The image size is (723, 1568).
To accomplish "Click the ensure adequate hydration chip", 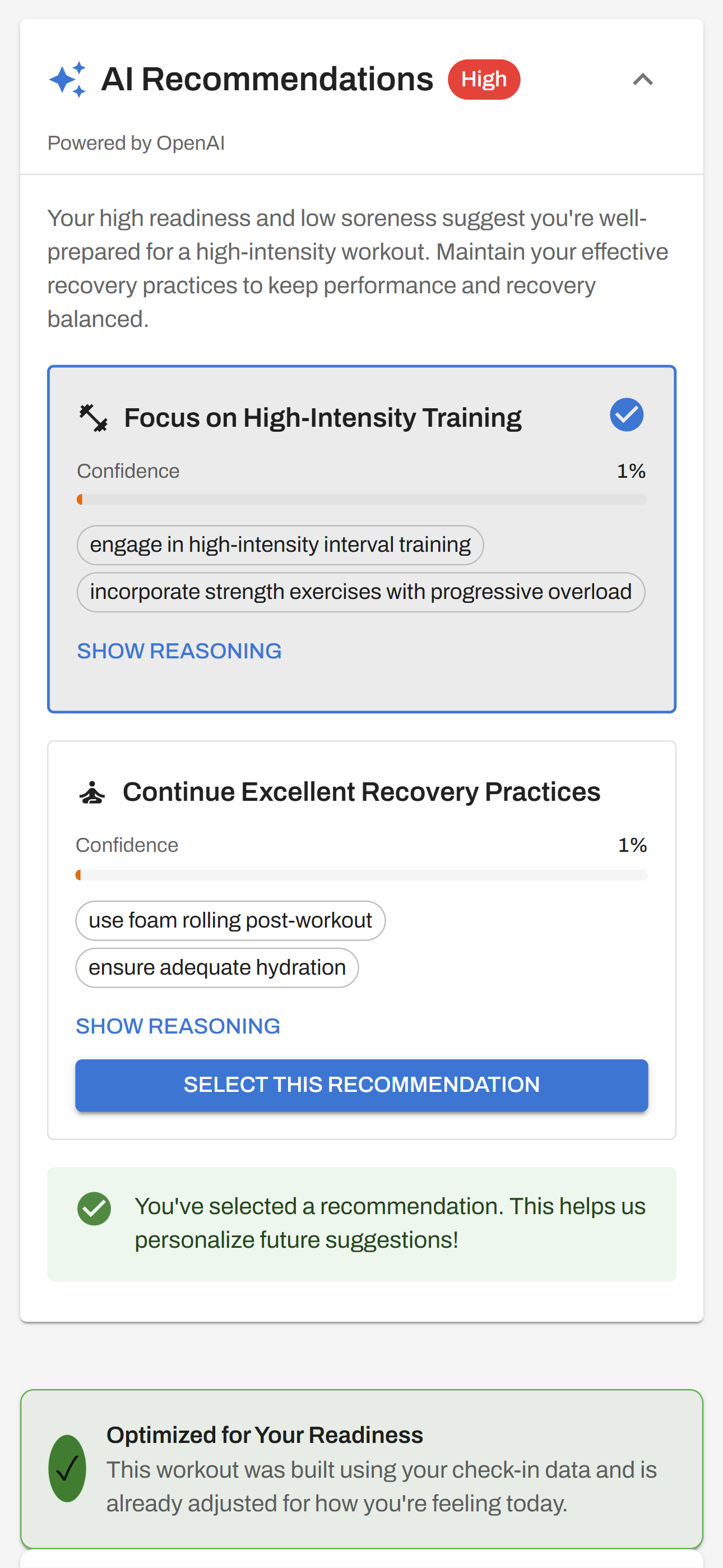I will click(217, 967).
